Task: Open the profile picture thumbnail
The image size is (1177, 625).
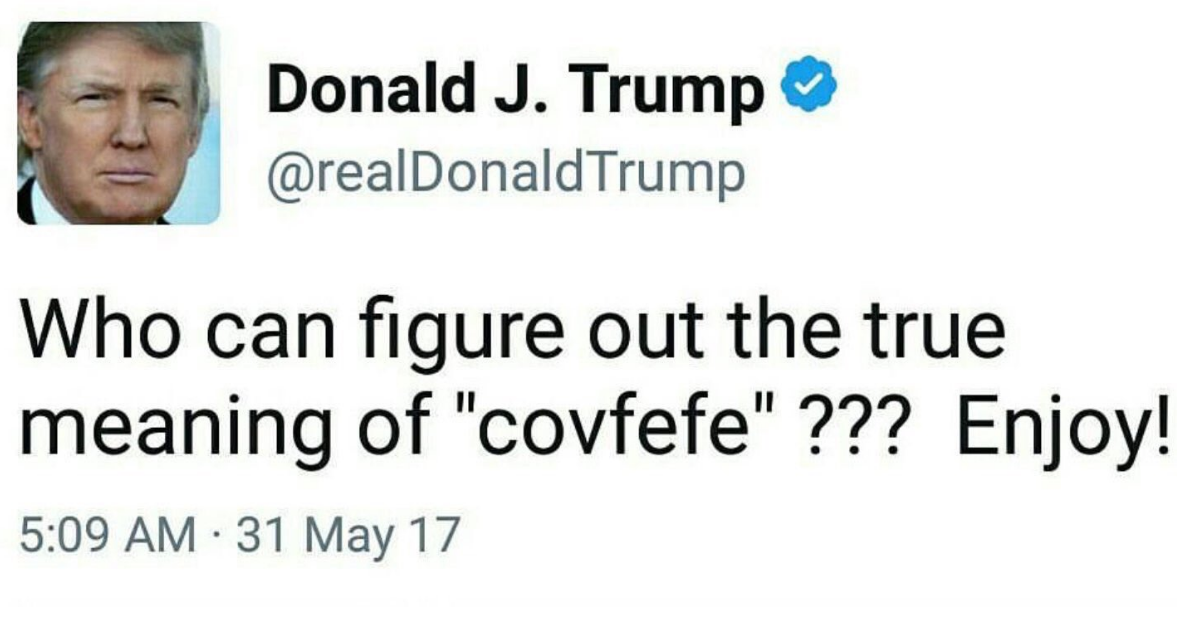Action: (x=118, y=122)
